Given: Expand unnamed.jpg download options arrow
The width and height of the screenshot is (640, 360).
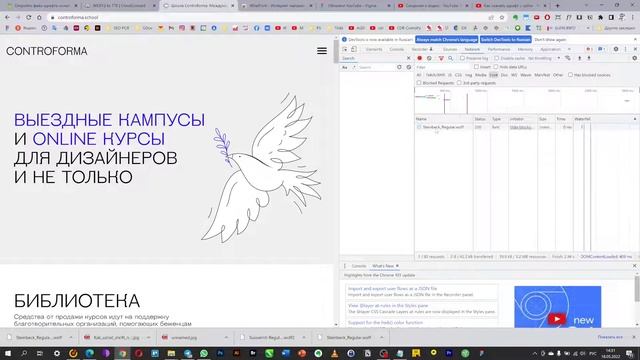Looking at the screenshot, I should [226, 338].
